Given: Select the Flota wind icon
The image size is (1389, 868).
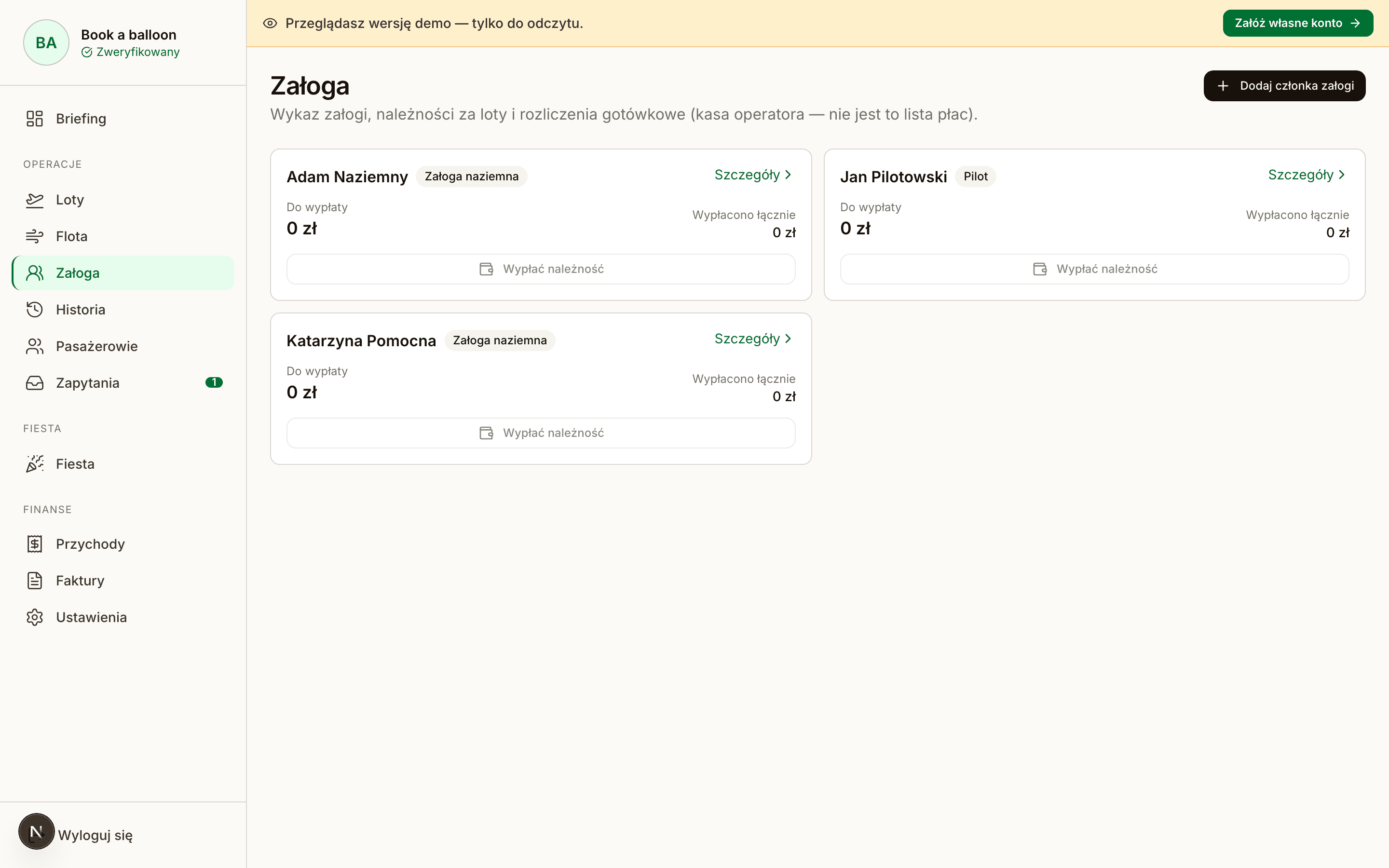Looking at the screenshot, I should pos(34,236).
